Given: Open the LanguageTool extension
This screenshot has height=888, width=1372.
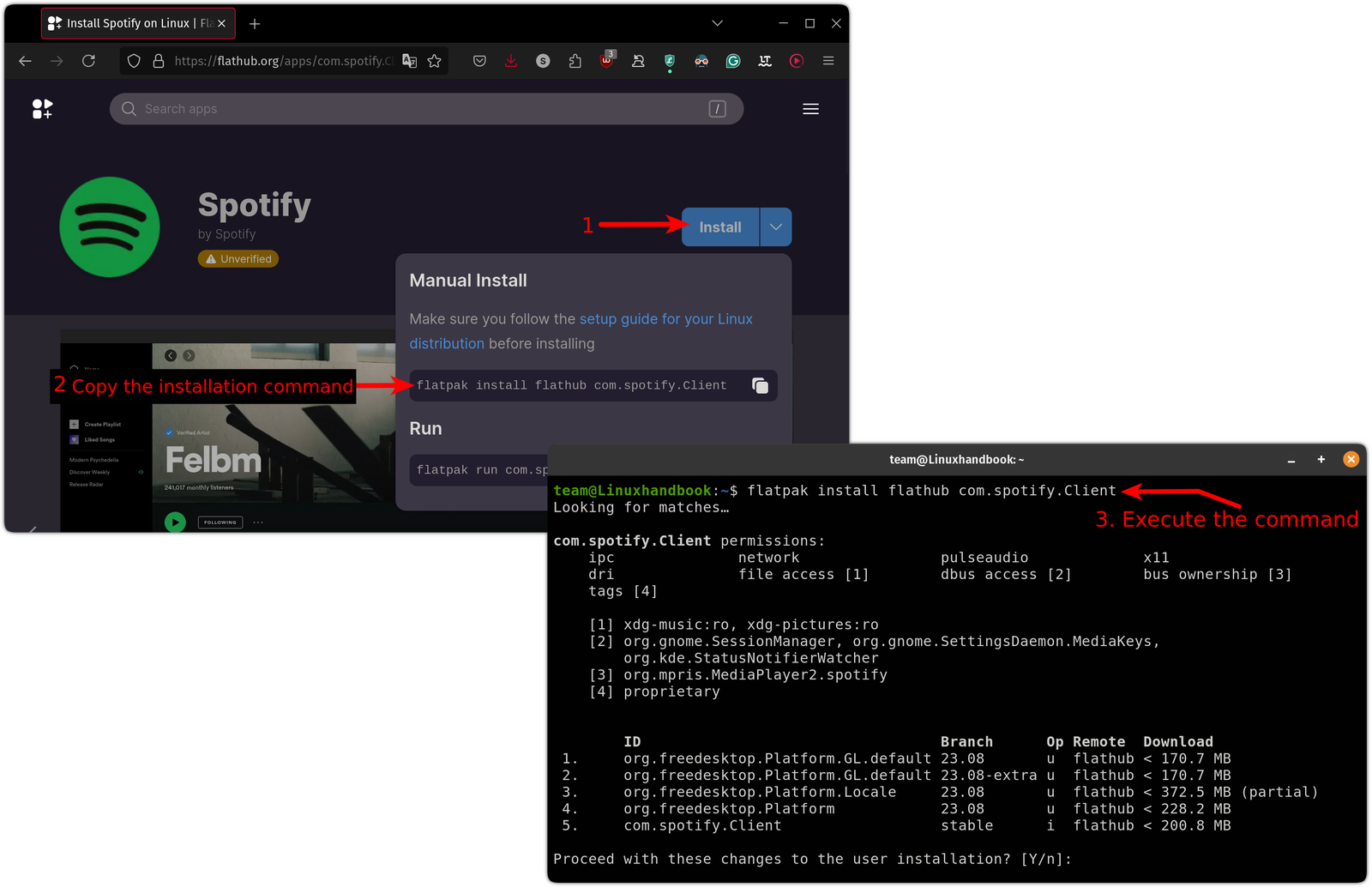Looking at the screenshot, I should tap(764, 61).
